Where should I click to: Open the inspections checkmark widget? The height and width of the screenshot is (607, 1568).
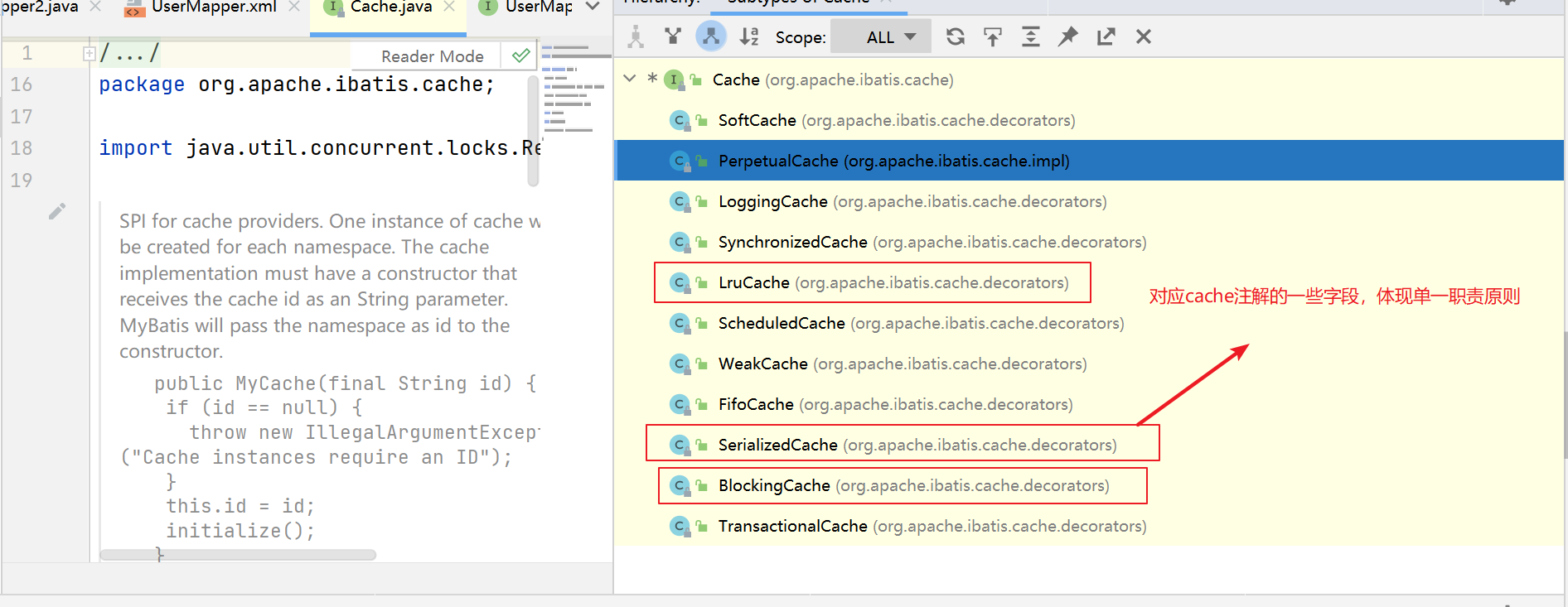tap(520, 55)
